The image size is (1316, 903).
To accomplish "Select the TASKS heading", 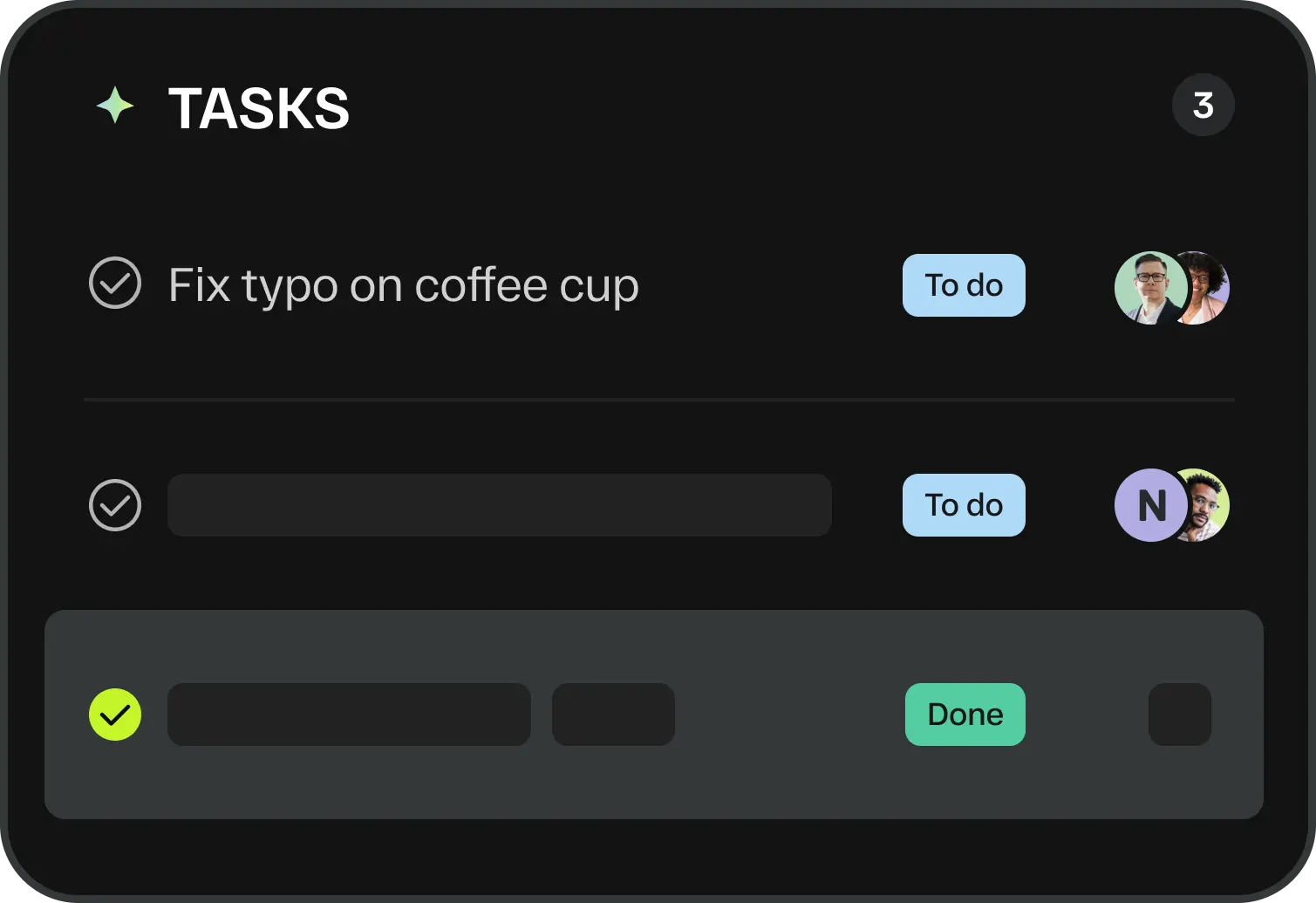I will [259, 107].
